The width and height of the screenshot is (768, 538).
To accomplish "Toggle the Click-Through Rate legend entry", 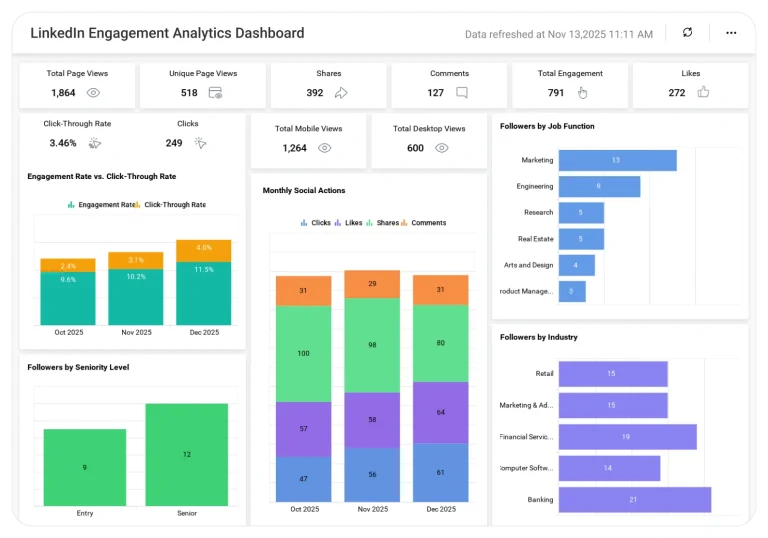I will (x=170, y=205).
